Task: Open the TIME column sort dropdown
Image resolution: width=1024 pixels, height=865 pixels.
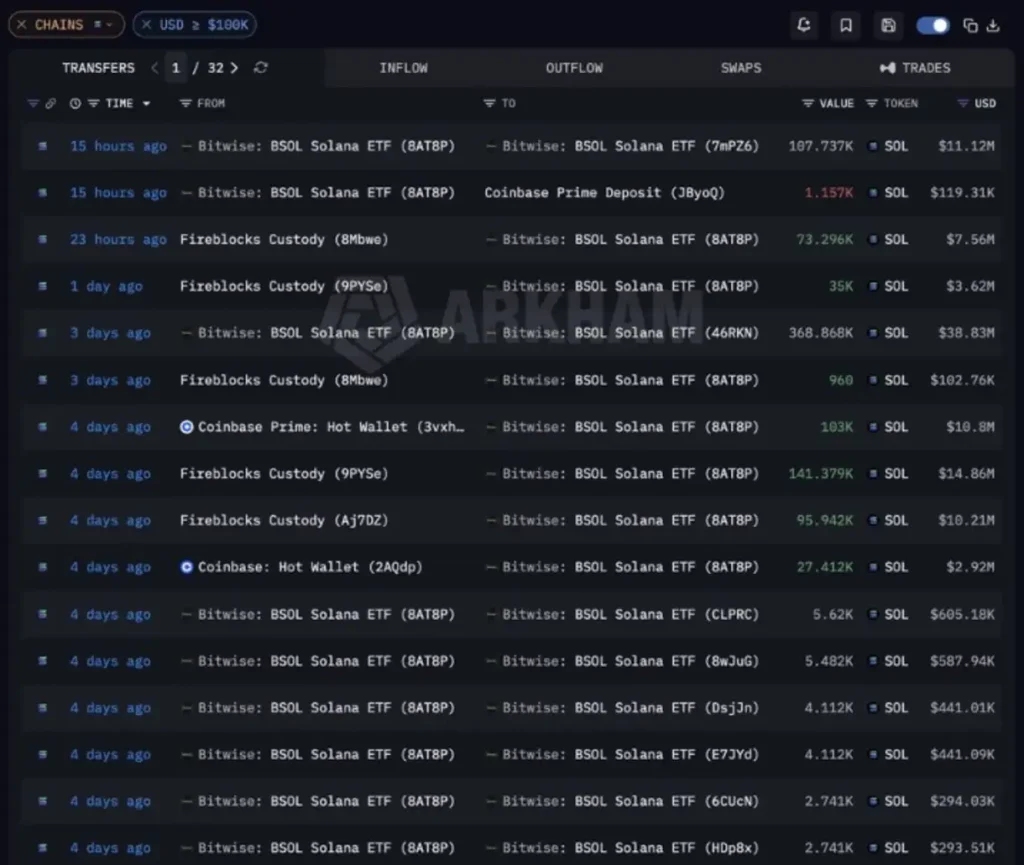Action: point(146,103)
